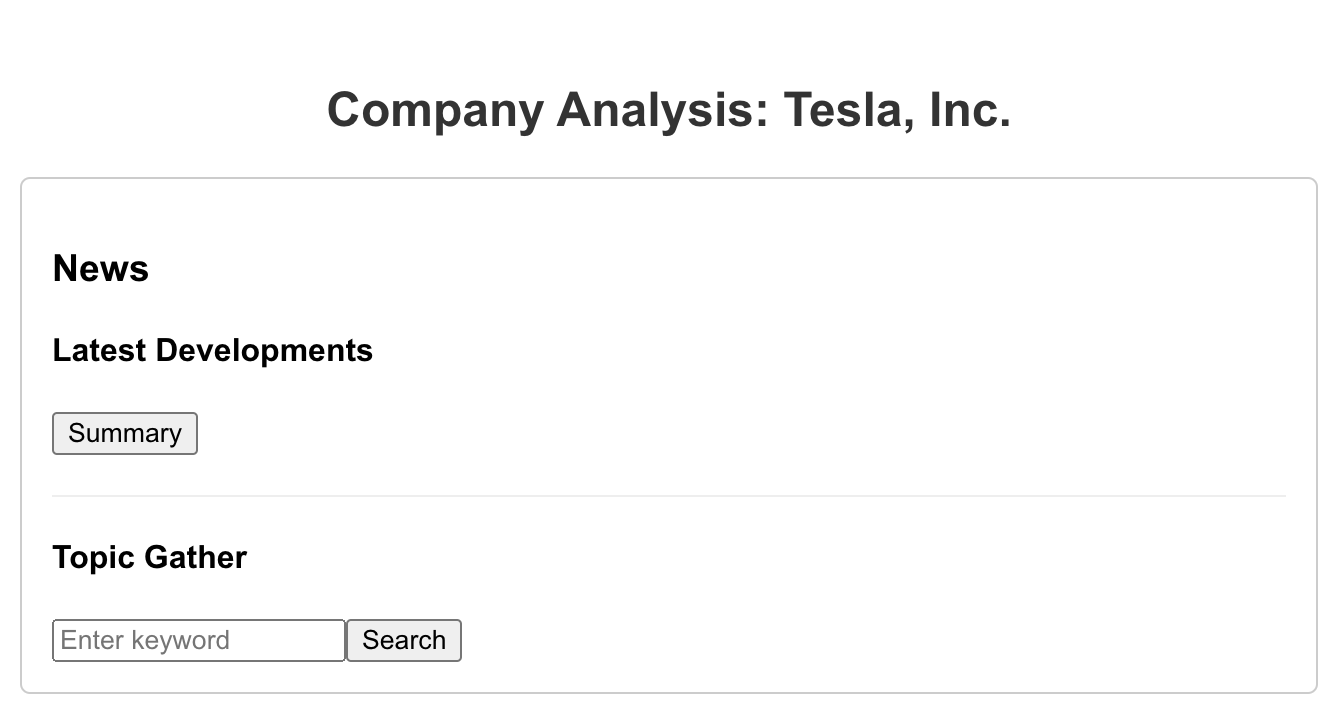Viewport: 1342px width, 722px height.
Task: Click the Topic Gather subheading
Action: pos(149,557)
